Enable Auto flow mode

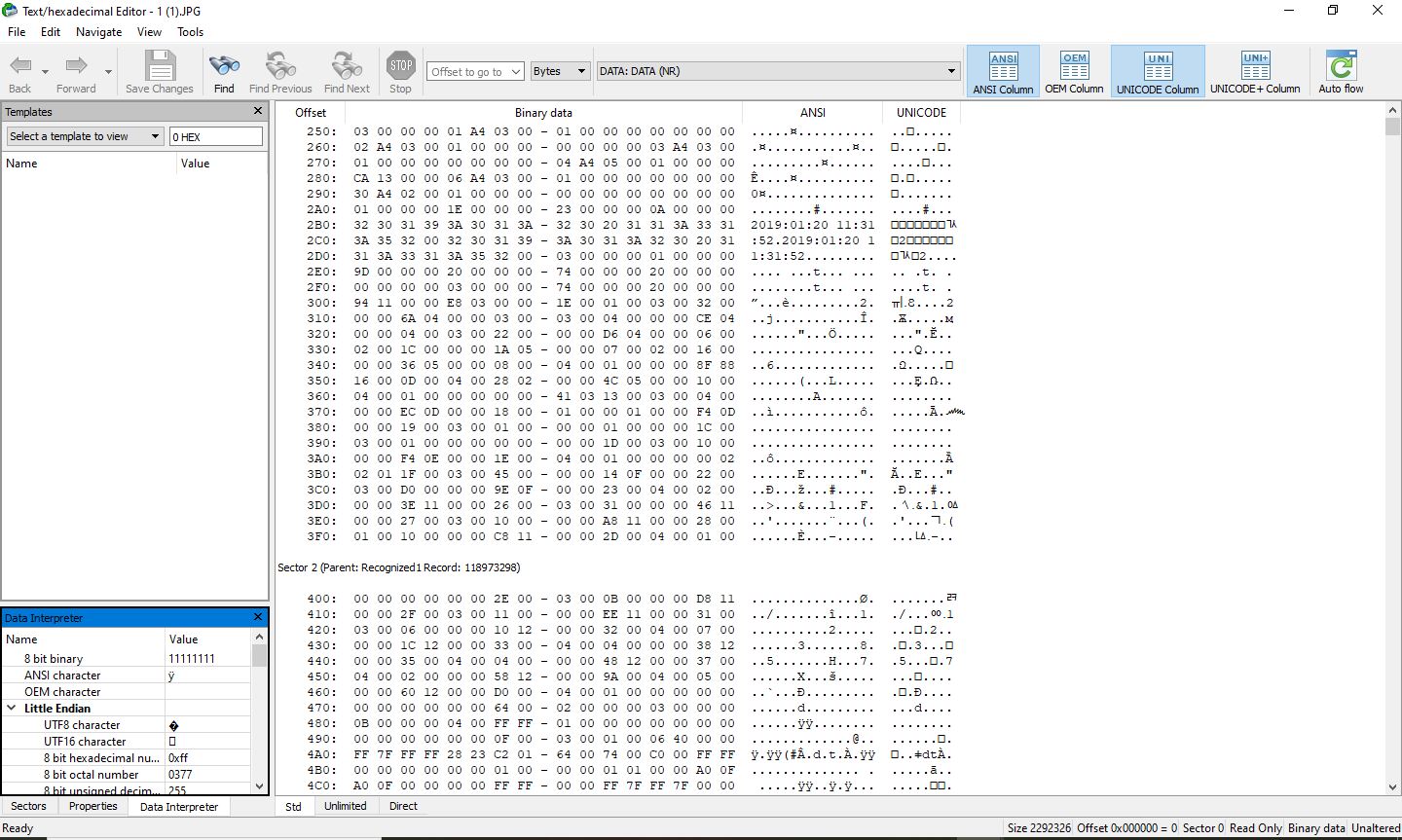click(x=1341, y=72)
